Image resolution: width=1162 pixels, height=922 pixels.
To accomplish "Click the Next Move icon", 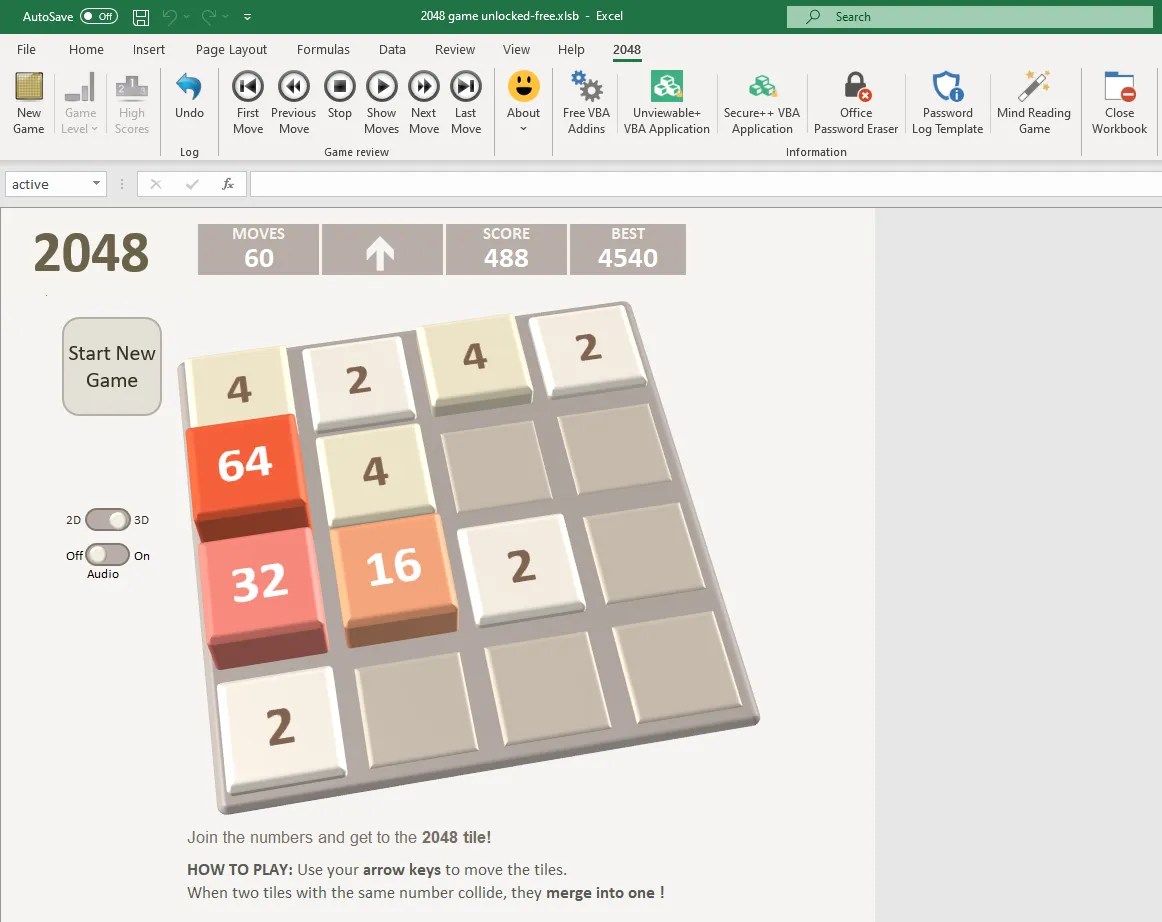I will tap(424, 86).
